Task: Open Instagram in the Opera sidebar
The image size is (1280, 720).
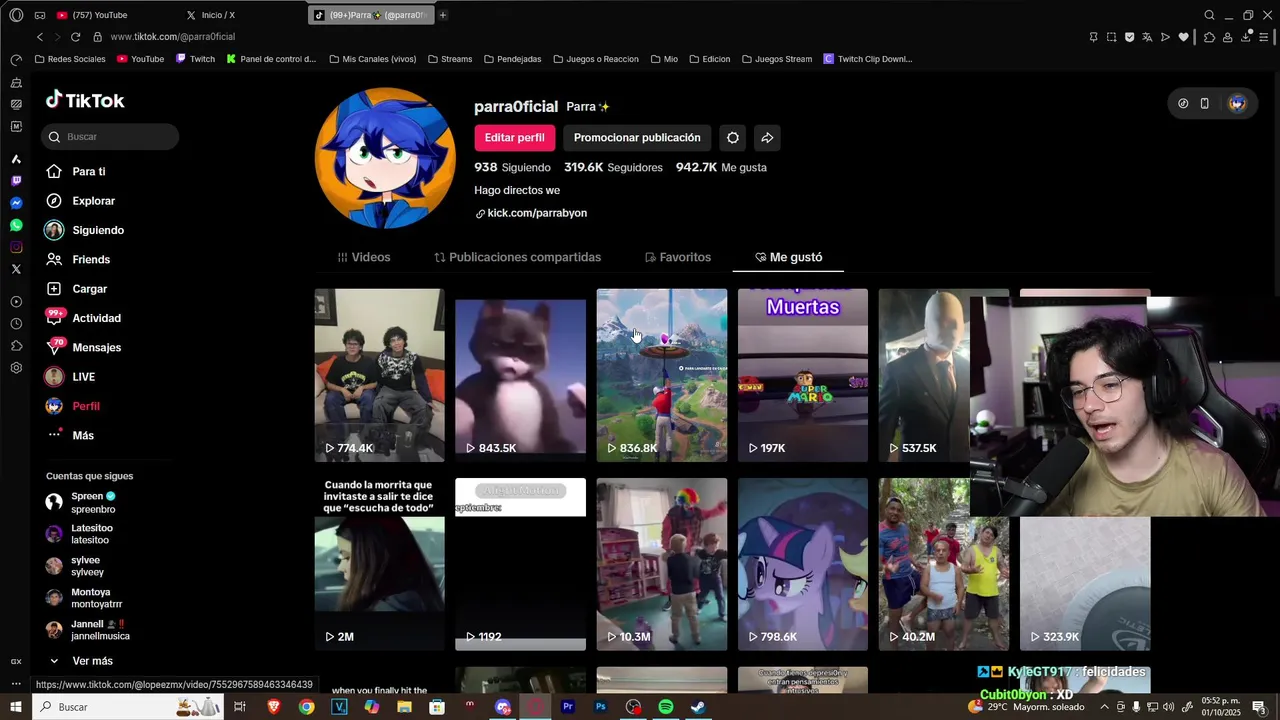Action: pyautogui.click(x=16, y=247)
